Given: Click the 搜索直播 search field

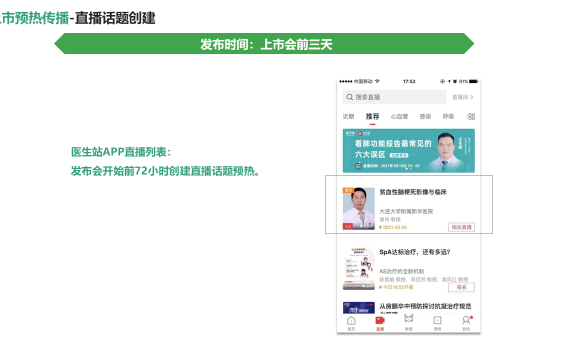Looking at the screenshot, I should coord(394,97).
